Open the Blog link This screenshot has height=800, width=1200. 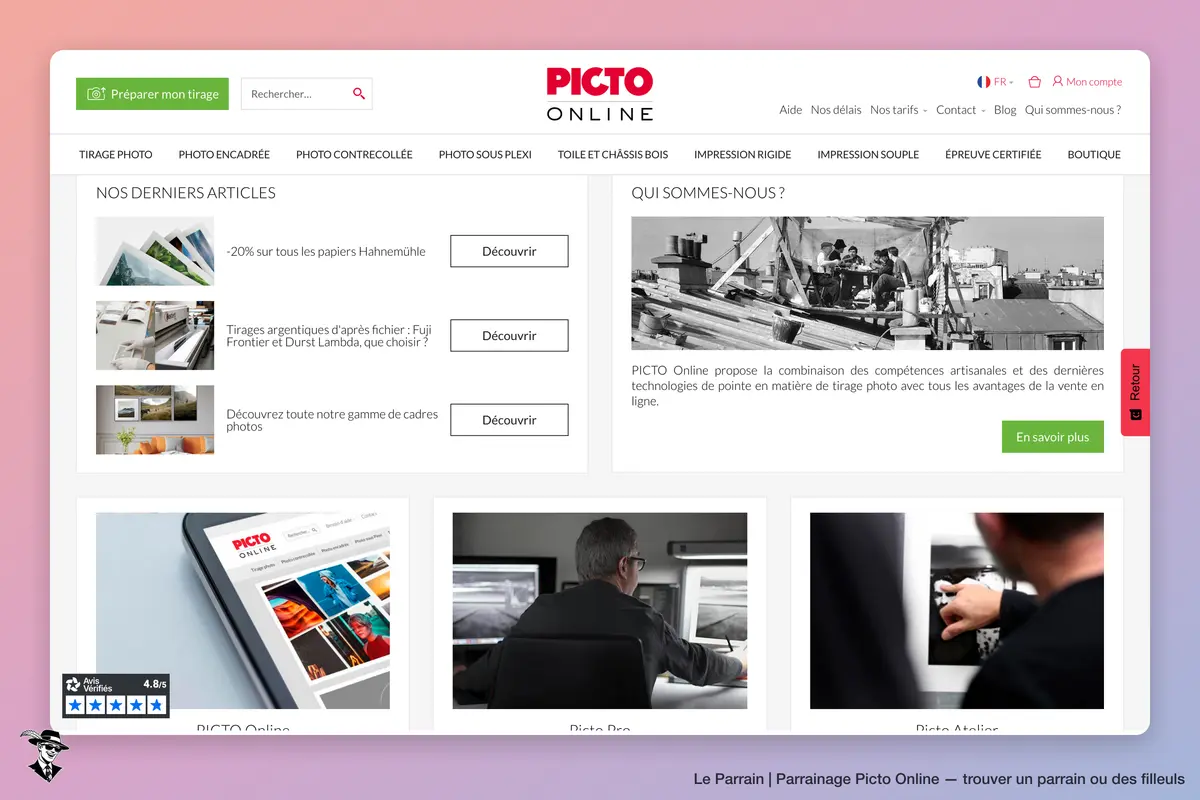point(1005,110)
